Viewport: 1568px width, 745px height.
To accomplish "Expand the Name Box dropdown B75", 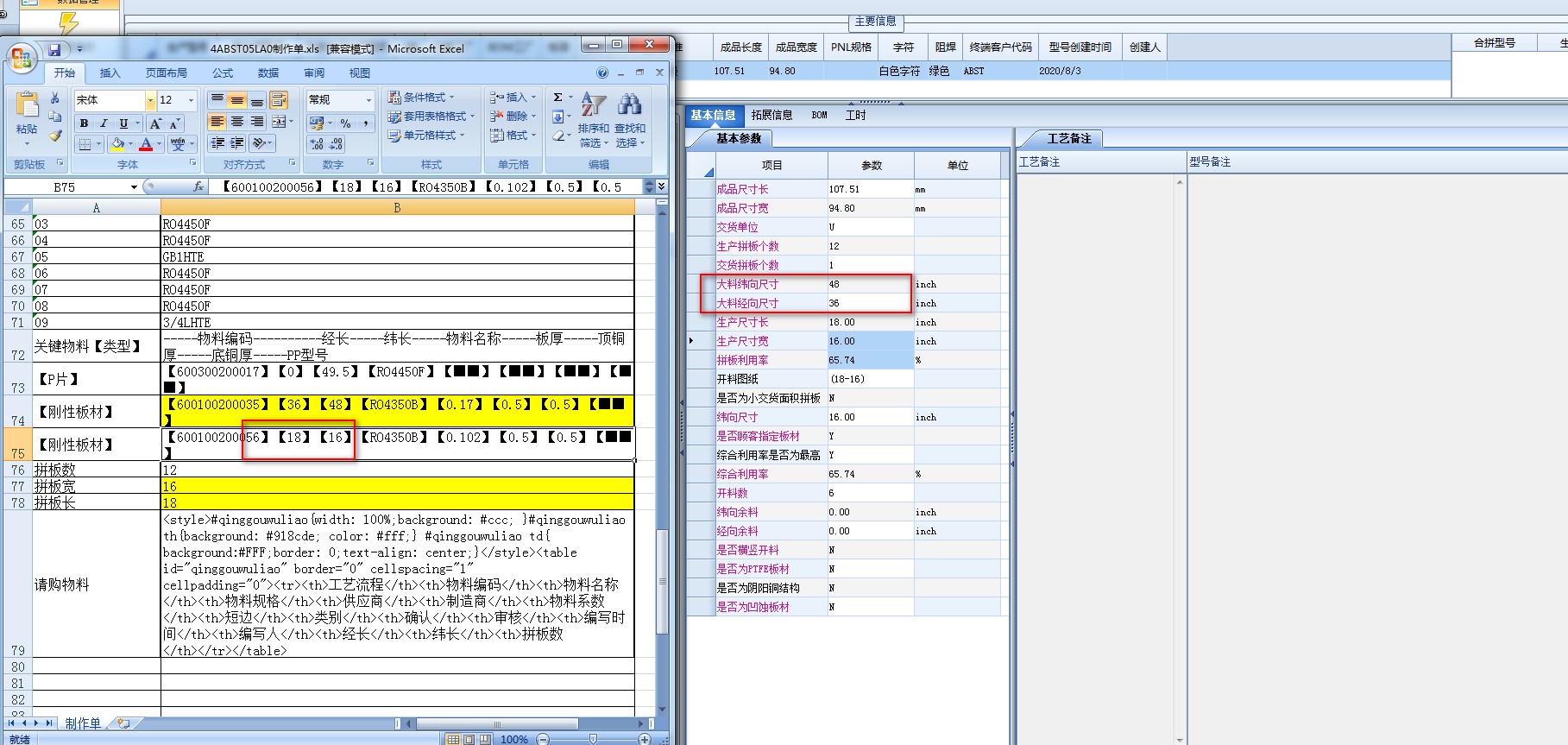I will point(134,187).
